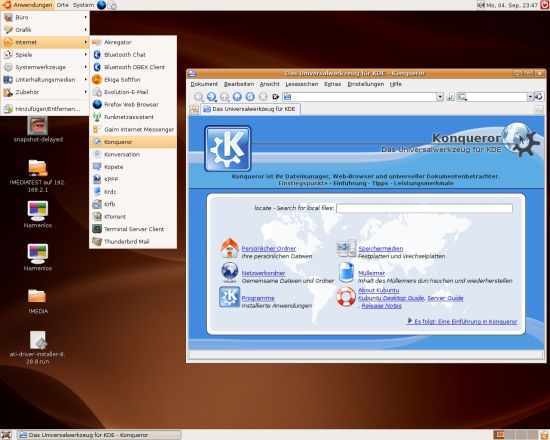Screen dimensions: 550x440
Task: Expand the Spiele submenu
Action: click(x=45, y=55)
